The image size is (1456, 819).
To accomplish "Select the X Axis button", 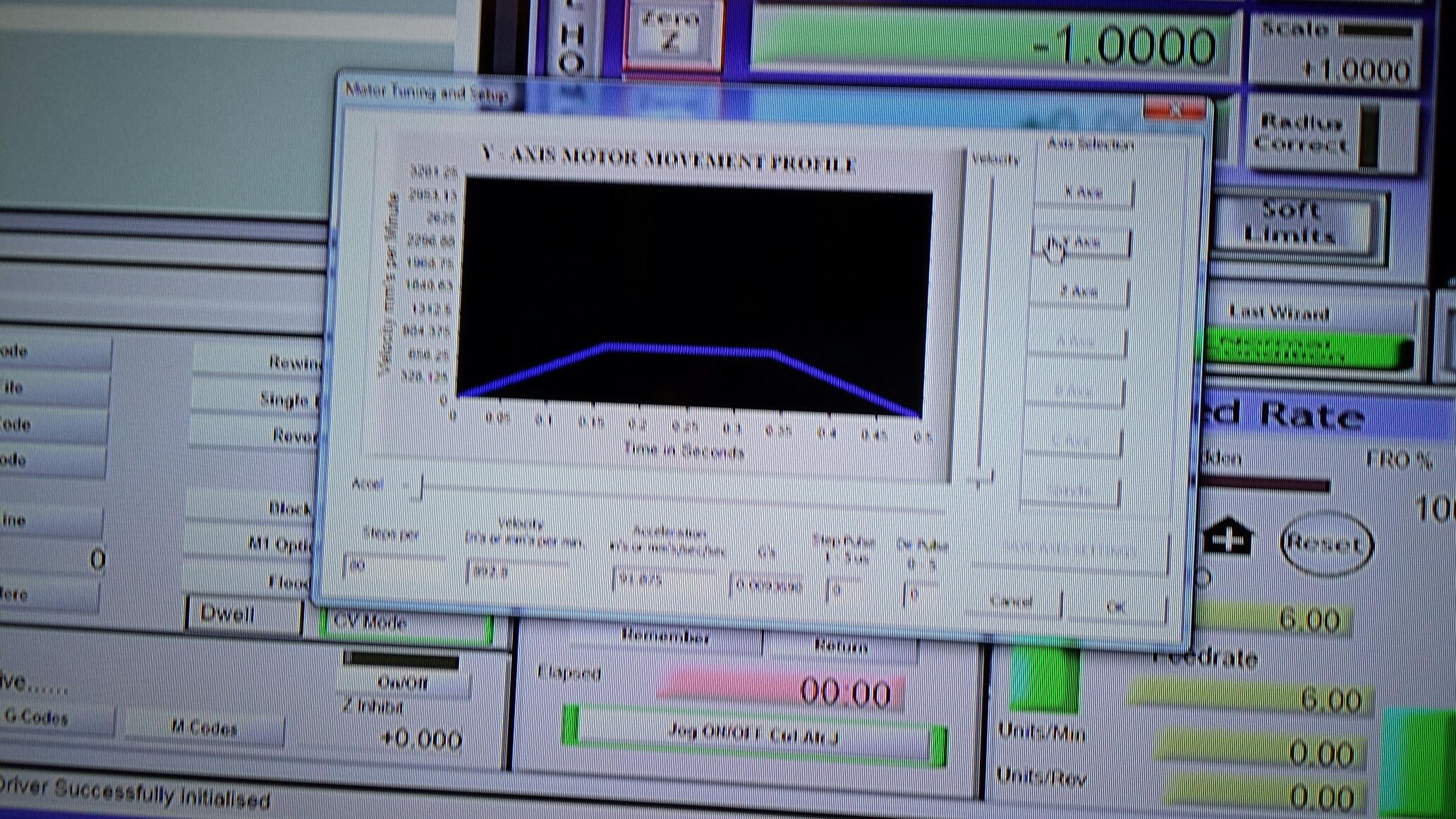I will click(x=1084, y=192).
